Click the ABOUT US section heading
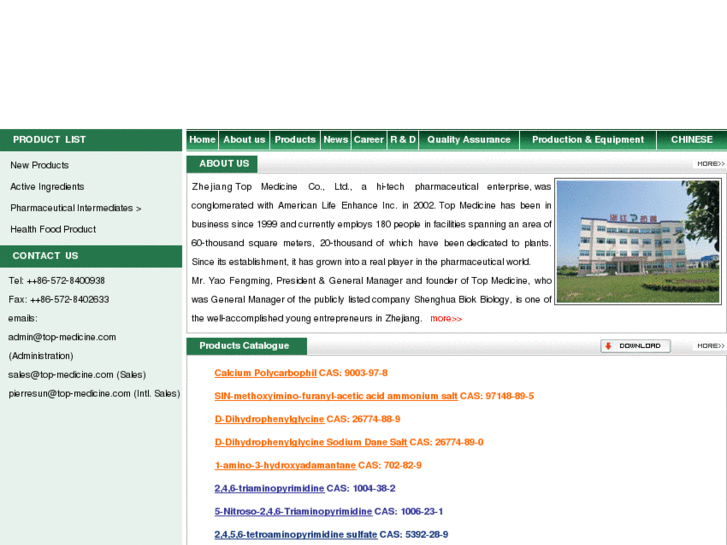 point(222,164)
